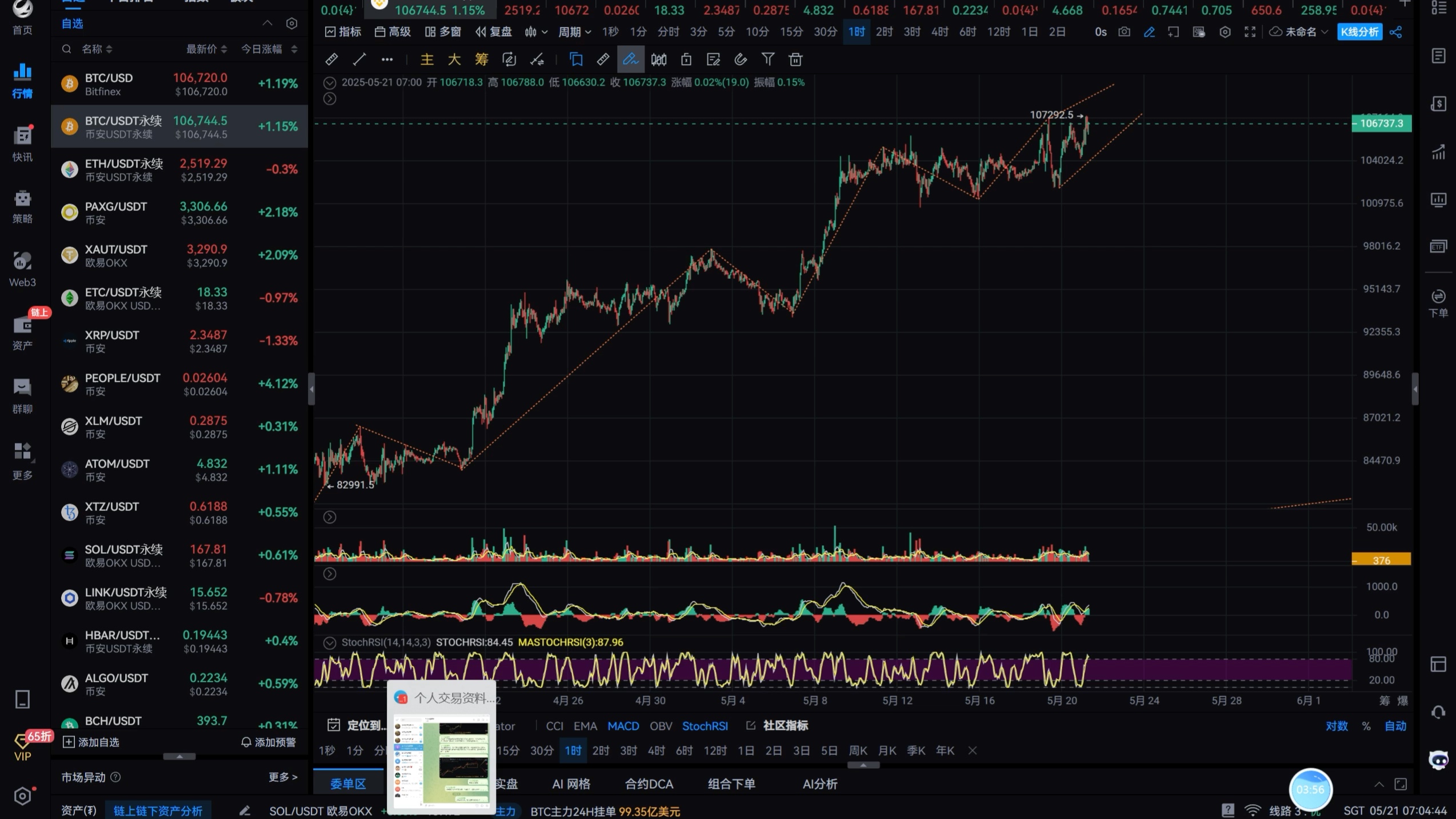Click the 多窗 multi-window button
The image size is (1456, 819).
pyautogui.click(x=443, y=32)
